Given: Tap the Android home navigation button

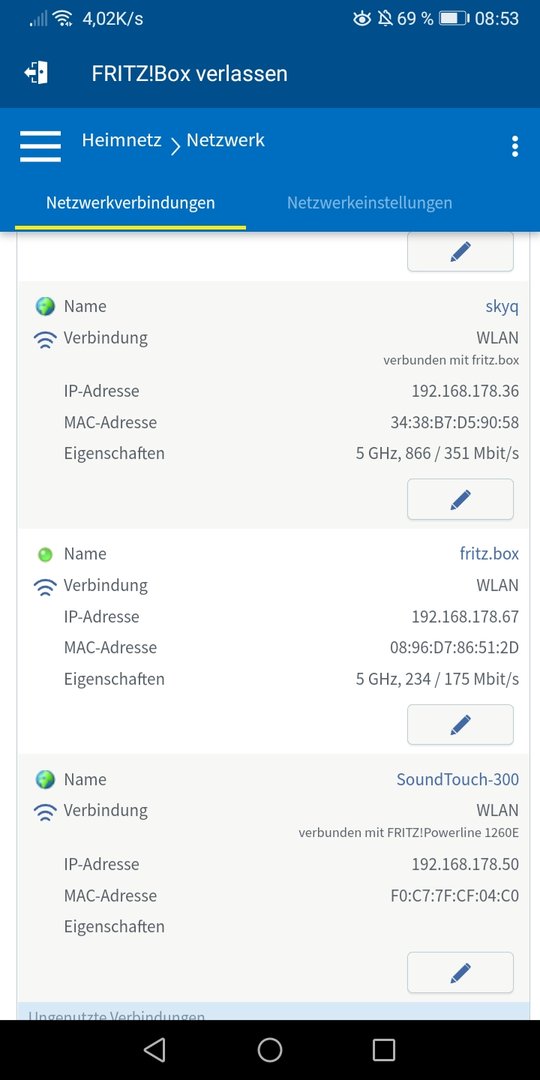Looking at the screenshot, I should point(270,1050).
